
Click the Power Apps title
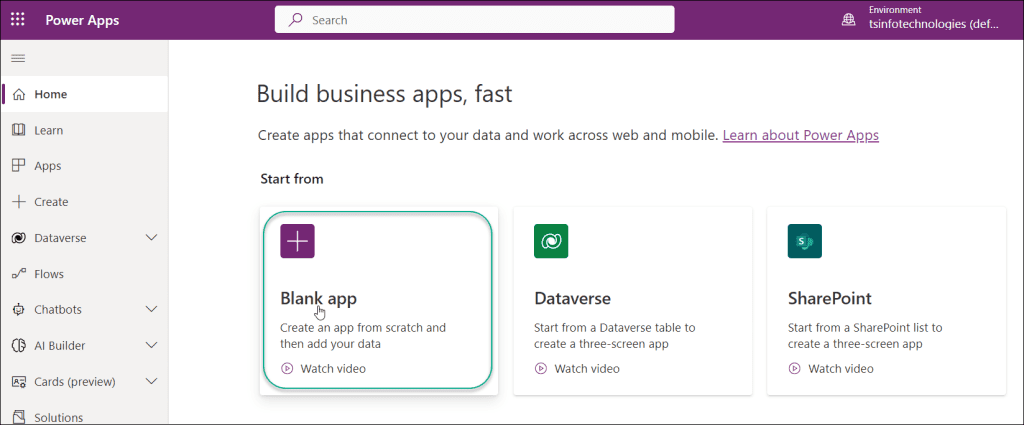pos(82,20)
